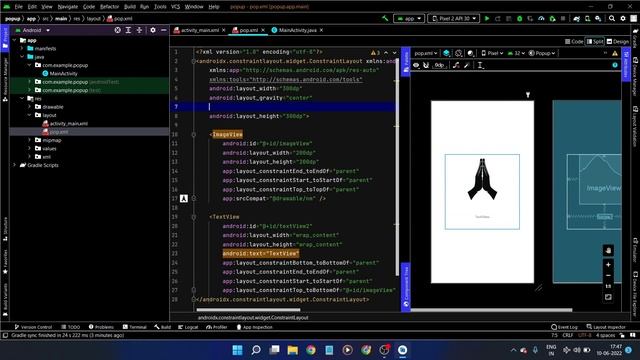Switch editor to Code view mode

[574, 42]
